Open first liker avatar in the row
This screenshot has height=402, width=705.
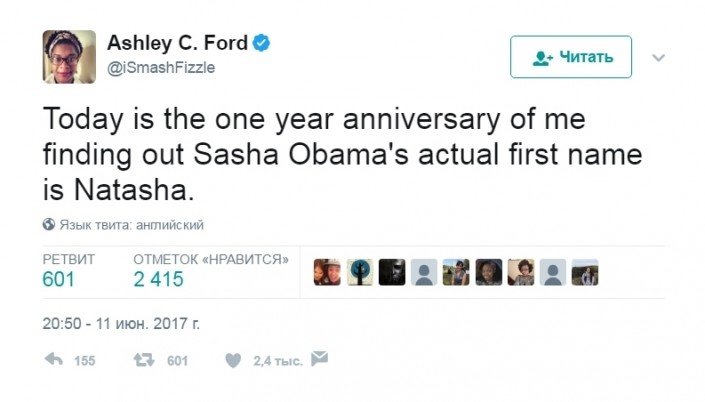pos(327,272)
